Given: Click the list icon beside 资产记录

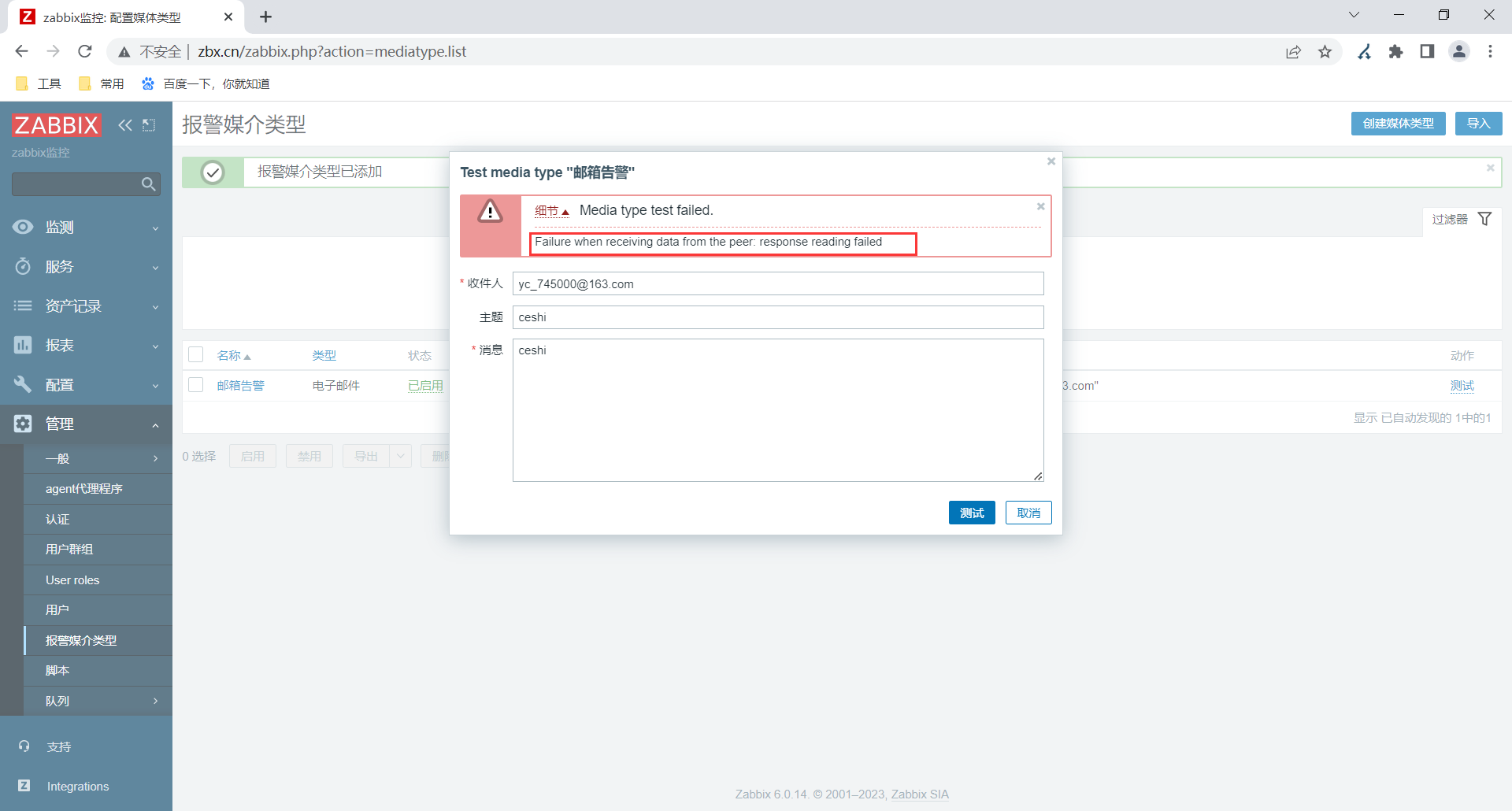Looking at the screenshot, I should (23, 306).
